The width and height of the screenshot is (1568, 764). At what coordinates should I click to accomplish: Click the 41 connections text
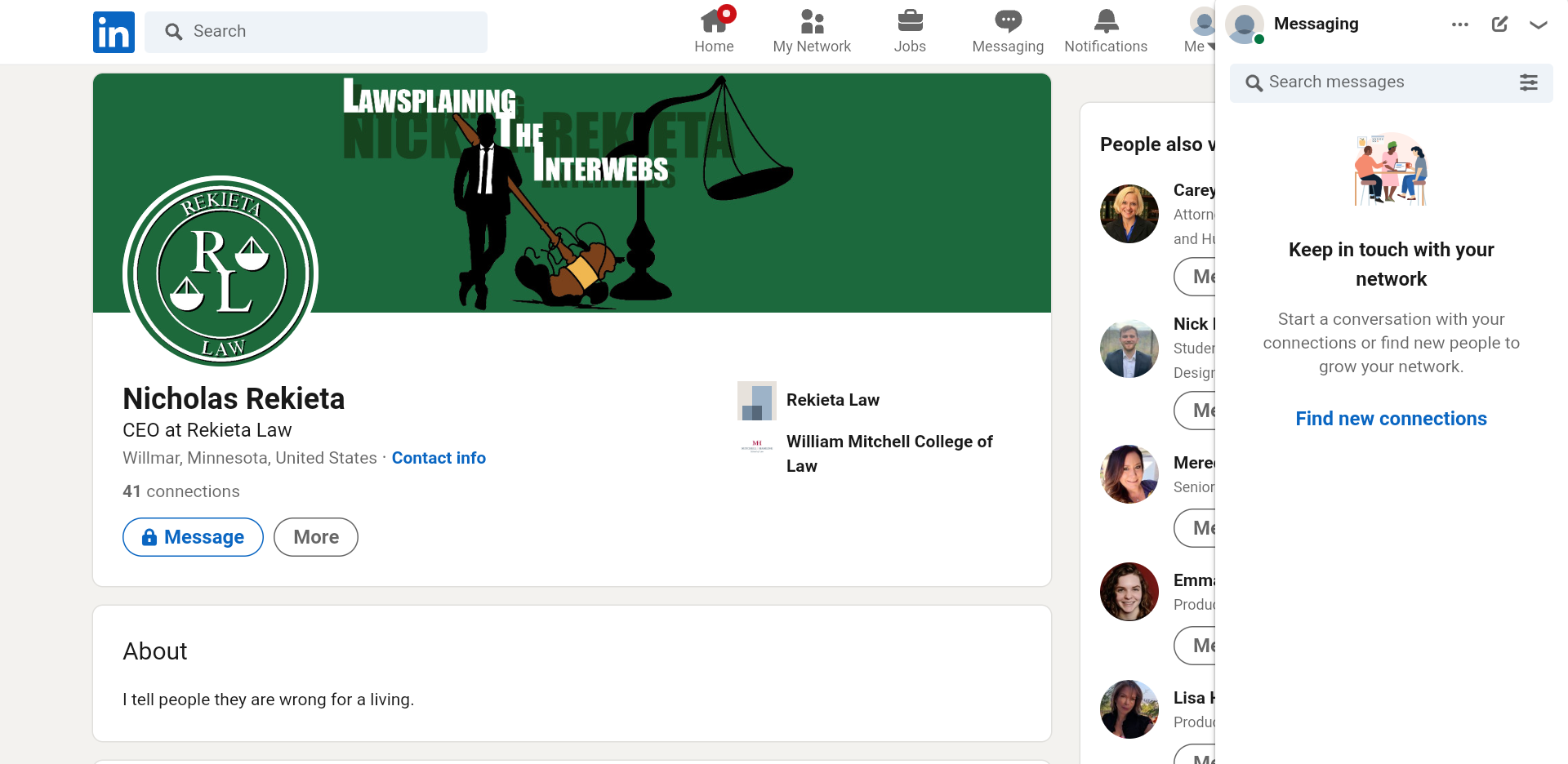pos(181,491)
